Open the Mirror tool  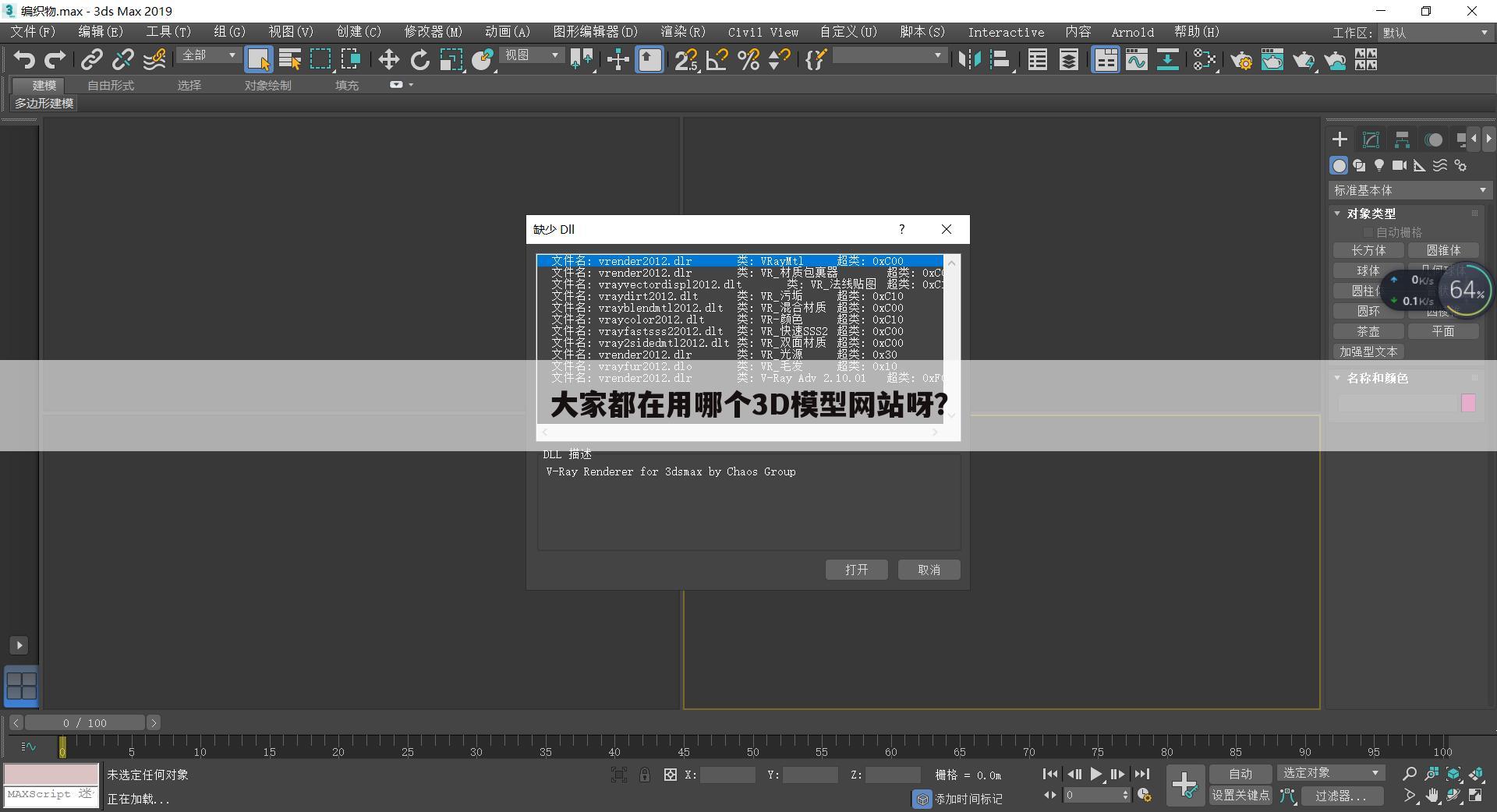coord(970,59)
